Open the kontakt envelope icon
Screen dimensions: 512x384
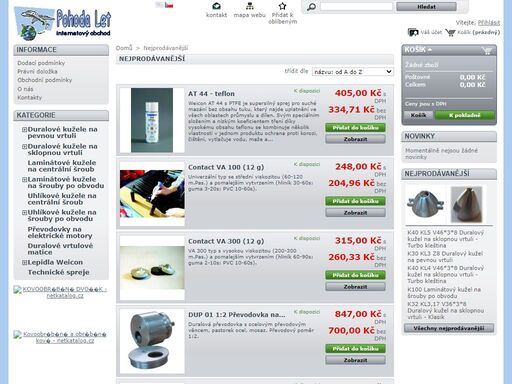pyautogui.click(x=216, y=6)
